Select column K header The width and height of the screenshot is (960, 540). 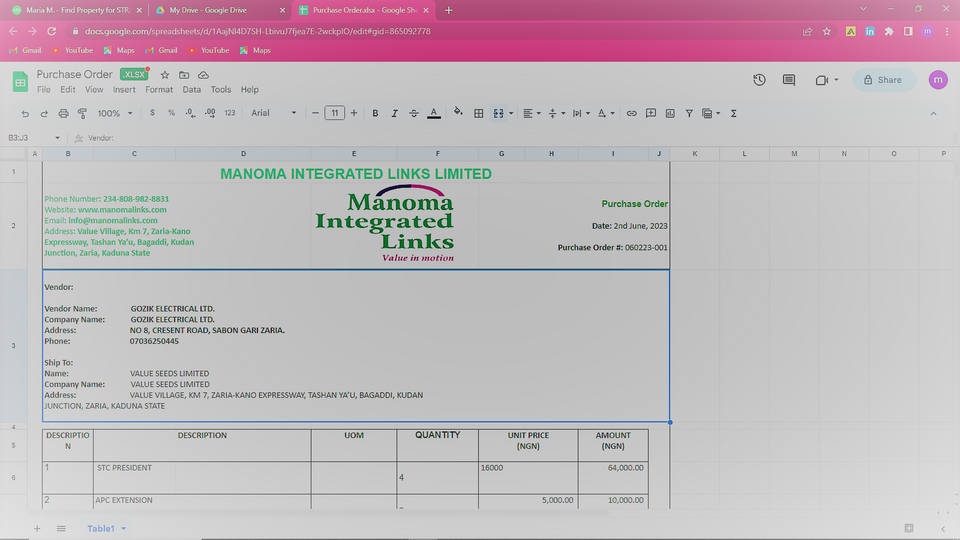click(695, 154)
